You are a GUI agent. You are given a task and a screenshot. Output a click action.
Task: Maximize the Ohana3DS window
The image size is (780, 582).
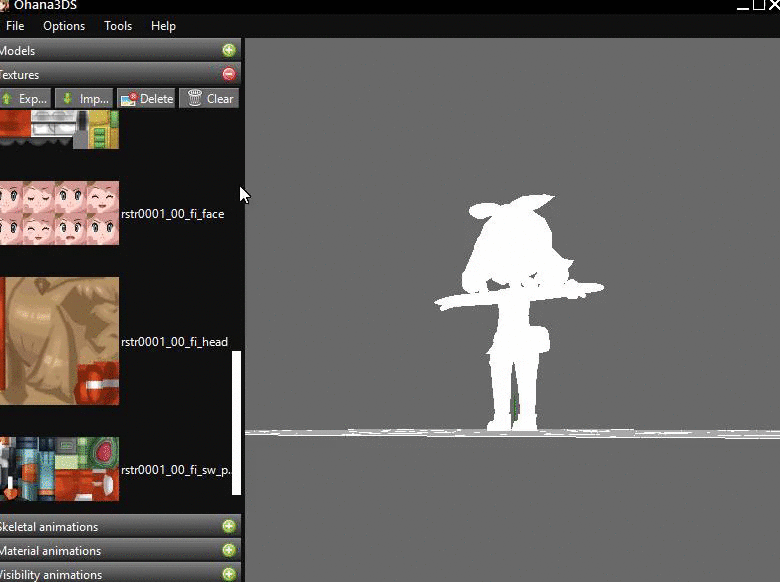(759, 5)
